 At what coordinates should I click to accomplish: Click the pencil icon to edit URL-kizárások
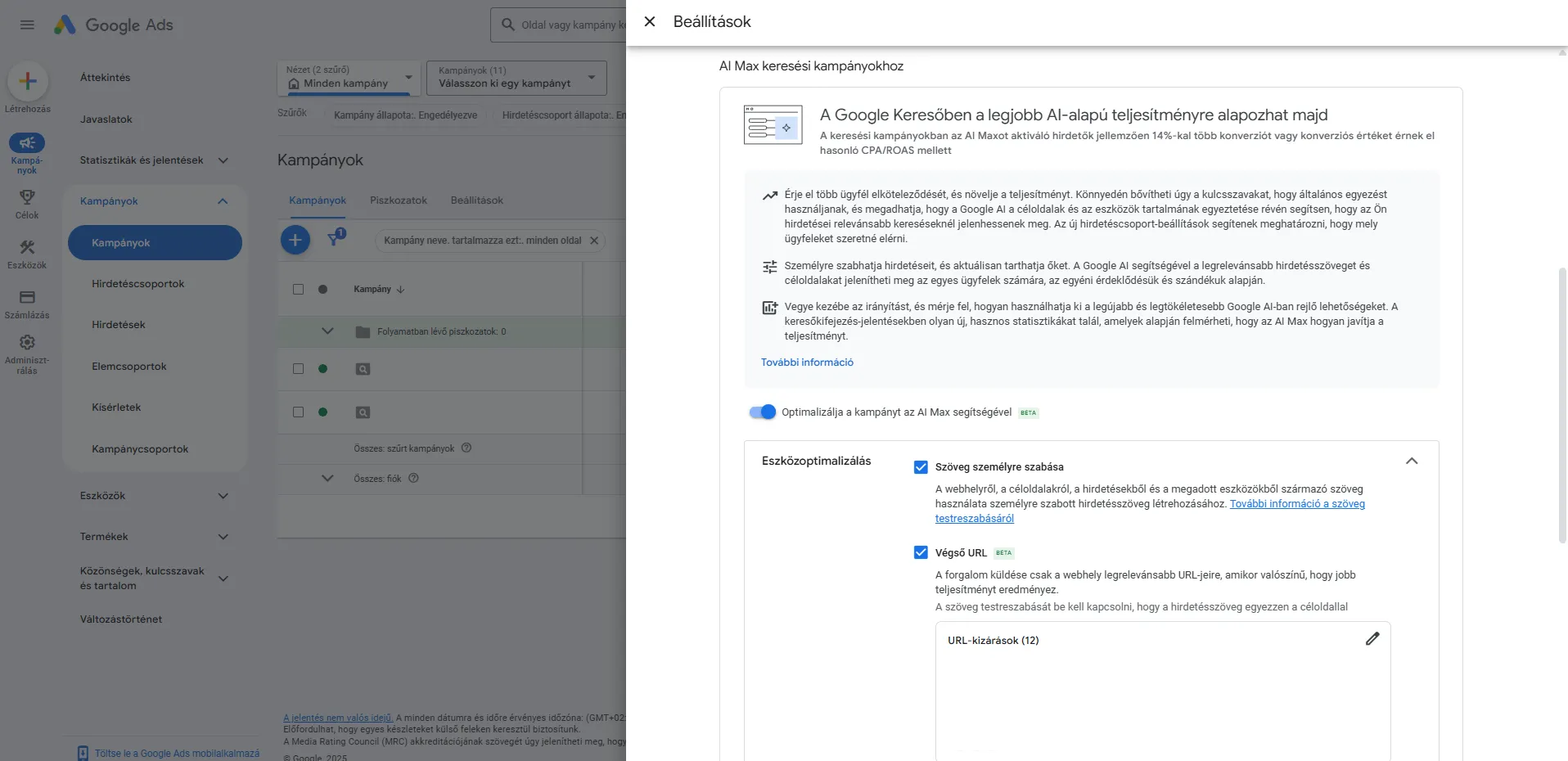[x=1372, y=639]
